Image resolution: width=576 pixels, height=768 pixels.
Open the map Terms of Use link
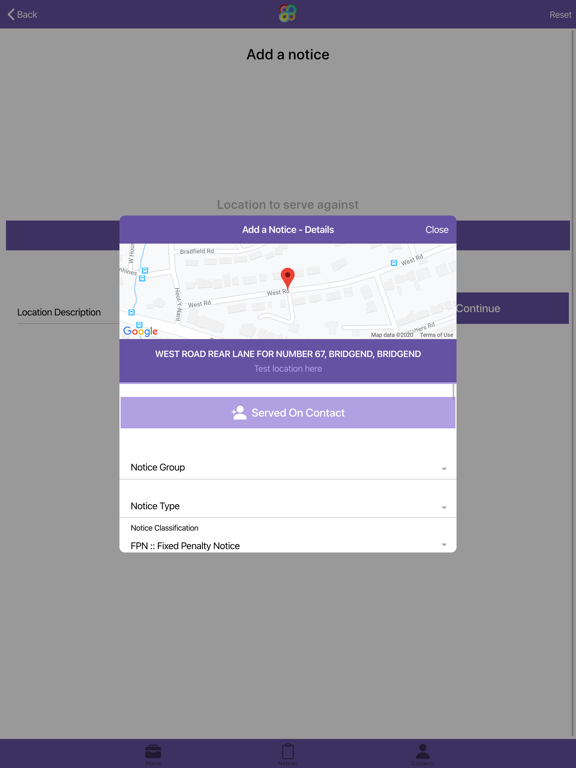click(436, 335)
